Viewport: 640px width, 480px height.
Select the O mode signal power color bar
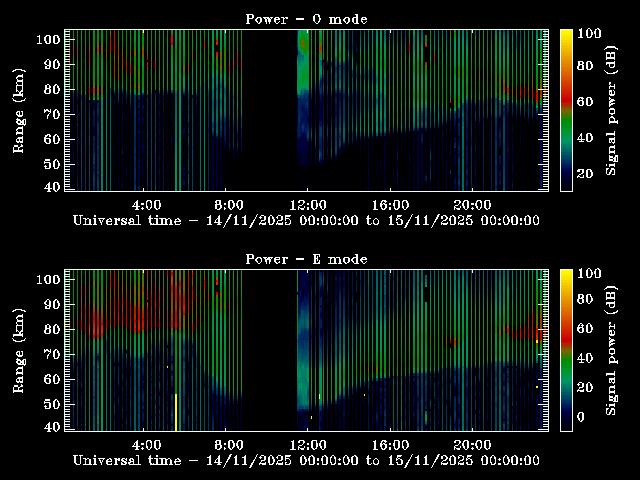[566, 110]
